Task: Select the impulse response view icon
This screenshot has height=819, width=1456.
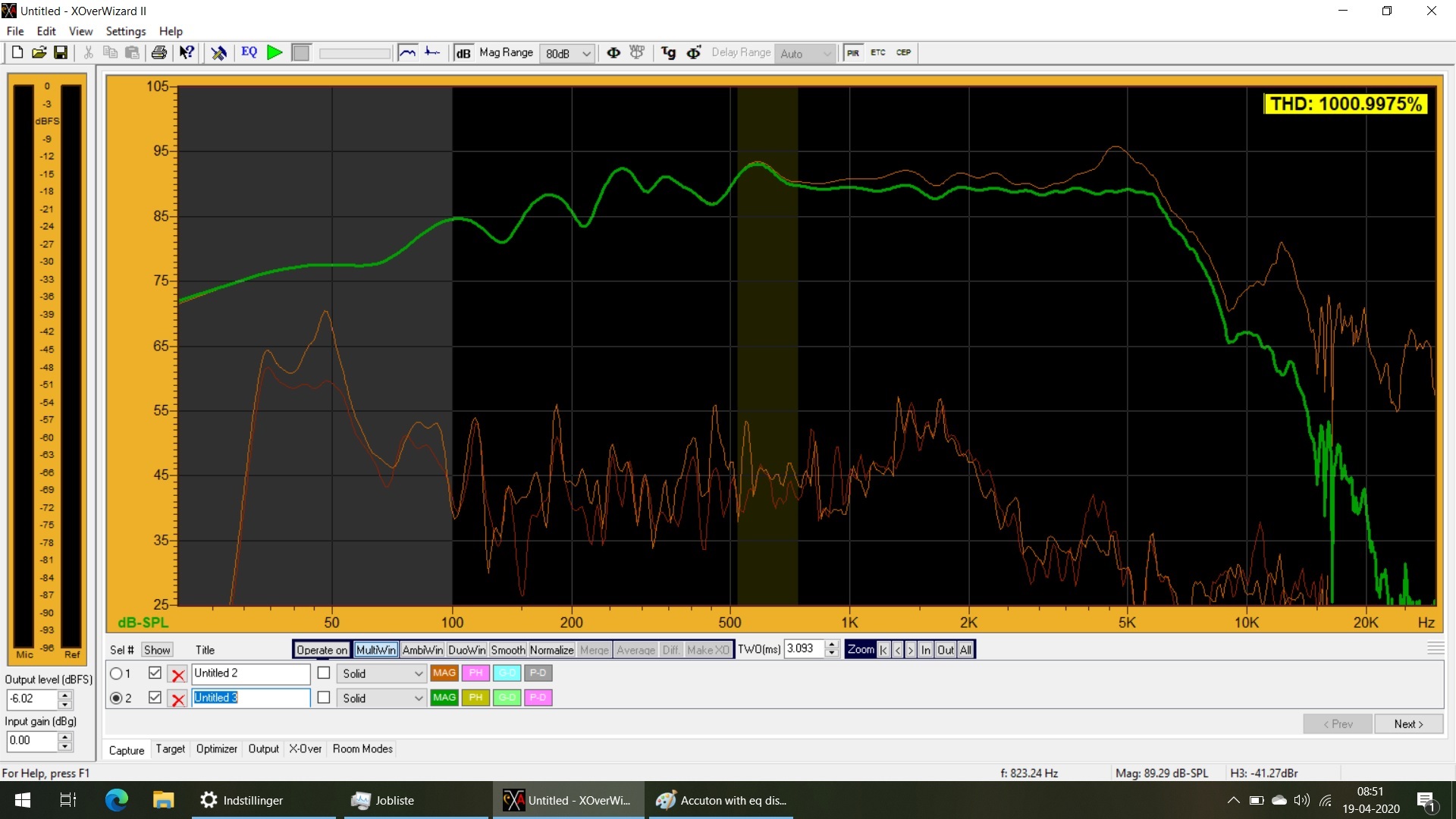Action: [432, 52]
